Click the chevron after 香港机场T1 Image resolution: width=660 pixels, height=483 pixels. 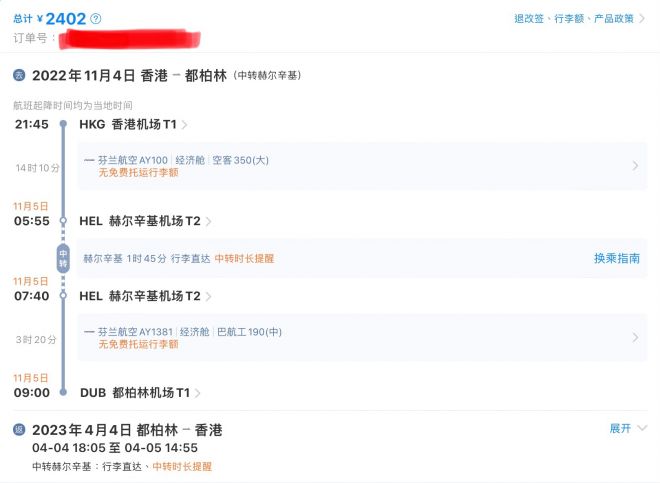coord(184,125)
